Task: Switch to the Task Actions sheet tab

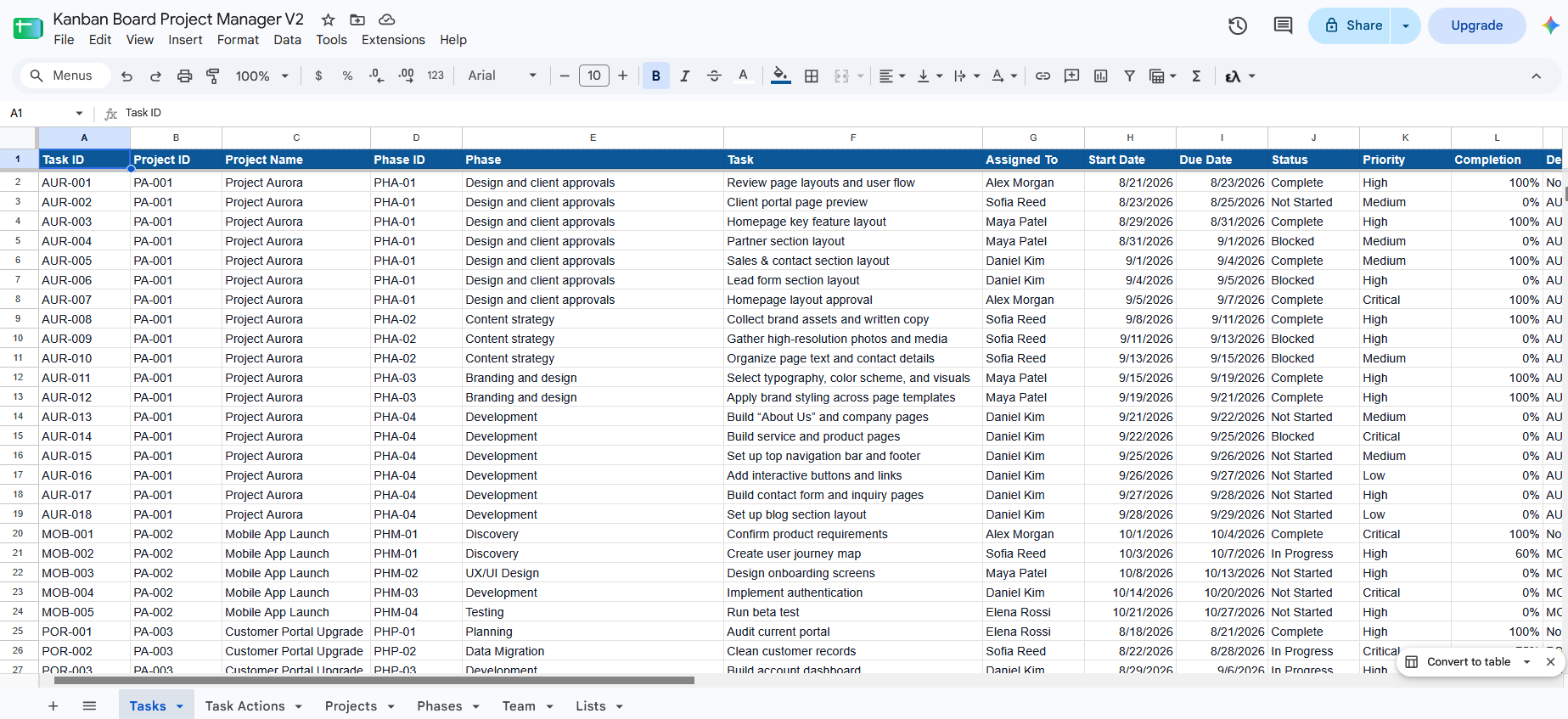Action: pyautogui.click(x=253, y=706)
